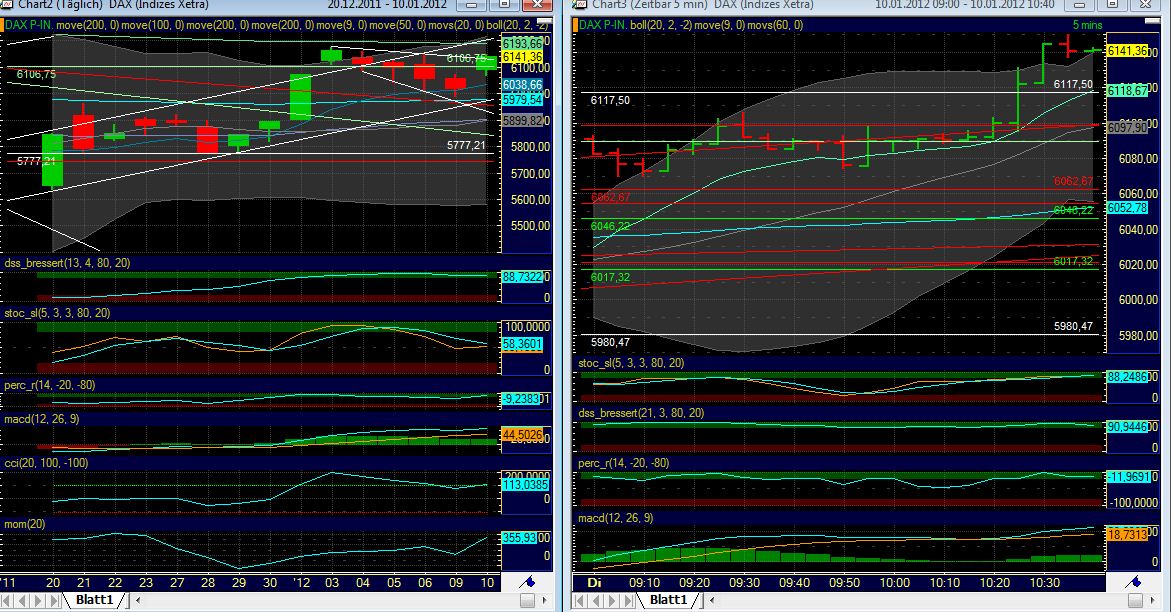This screenshot has width=1171, height=612.
Task: Click cci(20, 100, -100) indicator label
Action: click(46, 463)
